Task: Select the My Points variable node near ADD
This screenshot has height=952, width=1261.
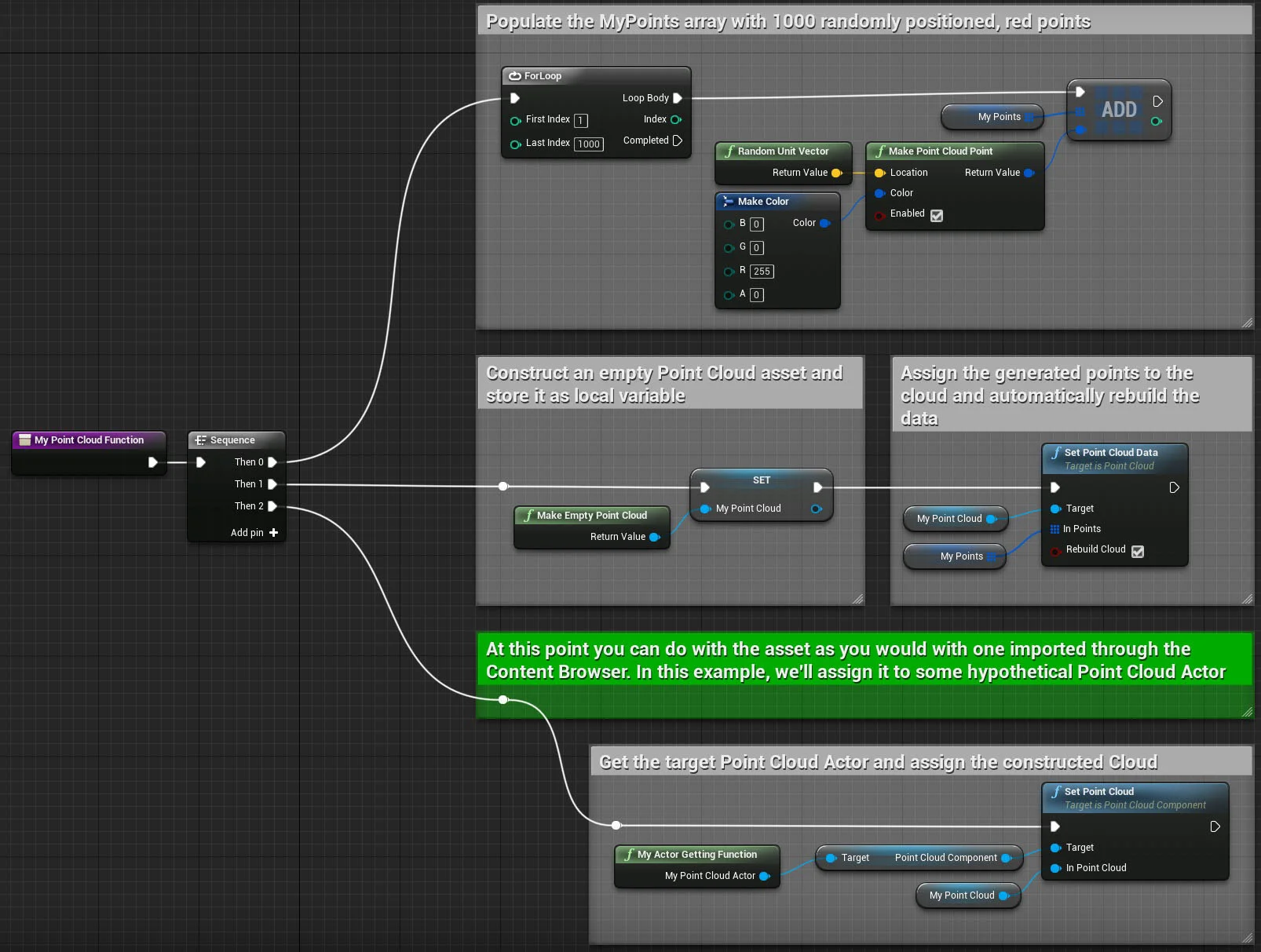Action: (x=993, y=117)
